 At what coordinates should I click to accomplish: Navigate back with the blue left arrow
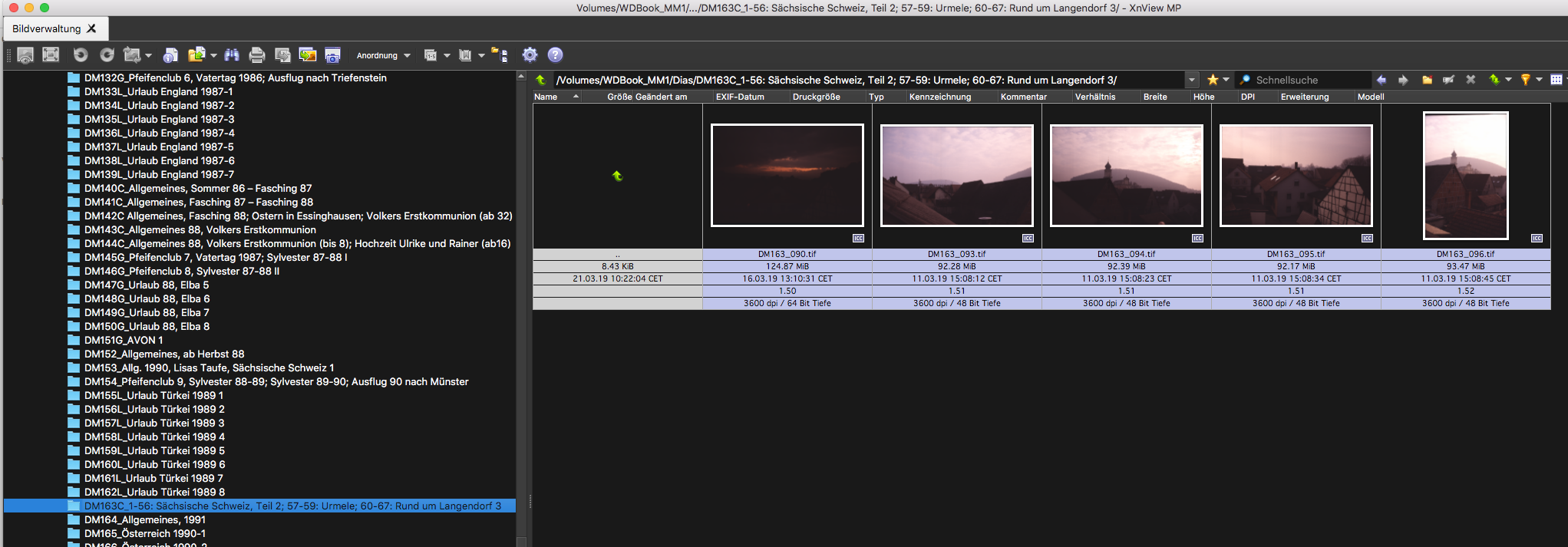click(x=1381, y=80)
